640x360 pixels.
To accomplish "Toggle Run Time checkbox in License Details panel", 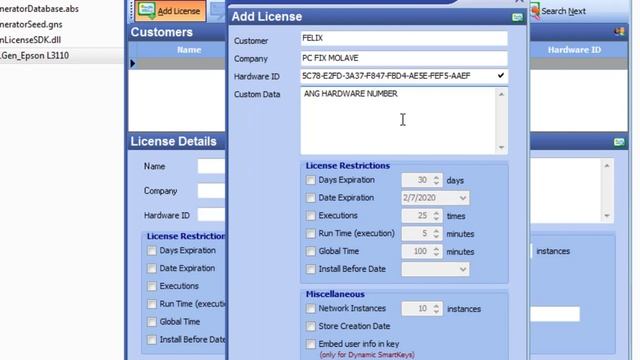I will [x=152, y=304].
